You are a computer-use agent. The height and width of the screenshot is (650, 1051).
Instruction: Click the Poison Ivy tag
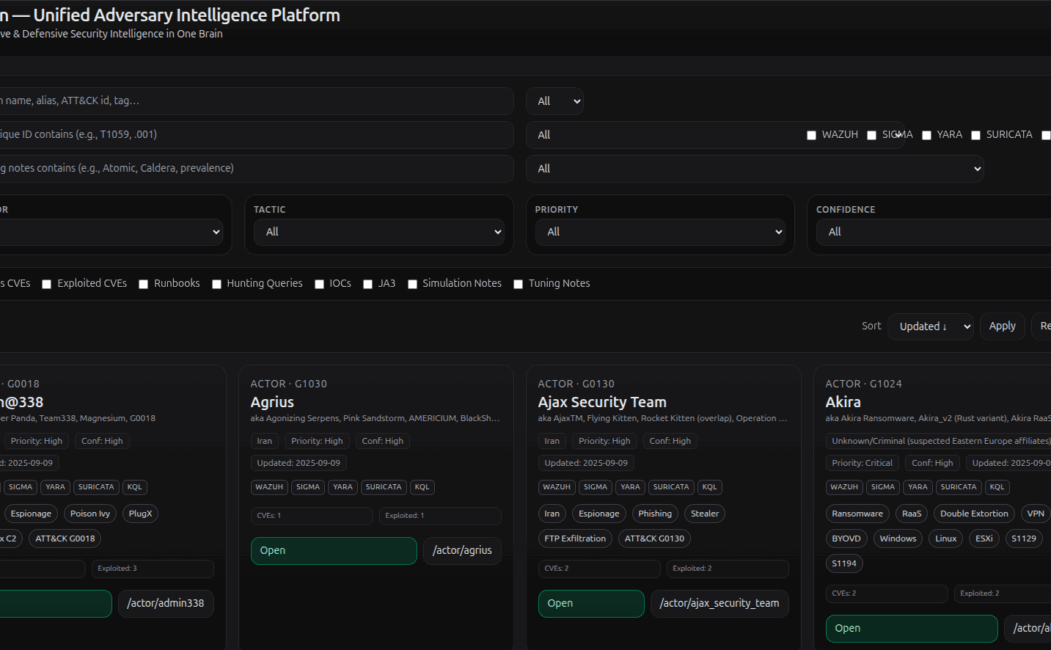tap(90, 514)
